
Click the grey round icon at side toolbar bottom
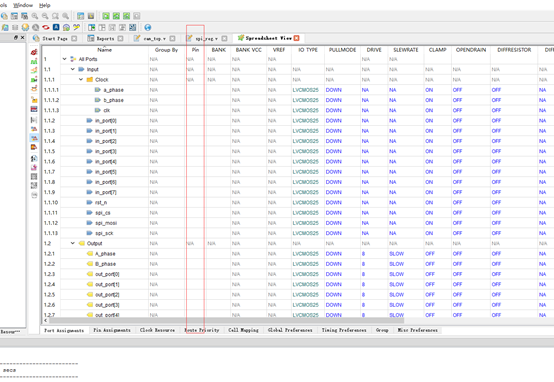point(34,195)
